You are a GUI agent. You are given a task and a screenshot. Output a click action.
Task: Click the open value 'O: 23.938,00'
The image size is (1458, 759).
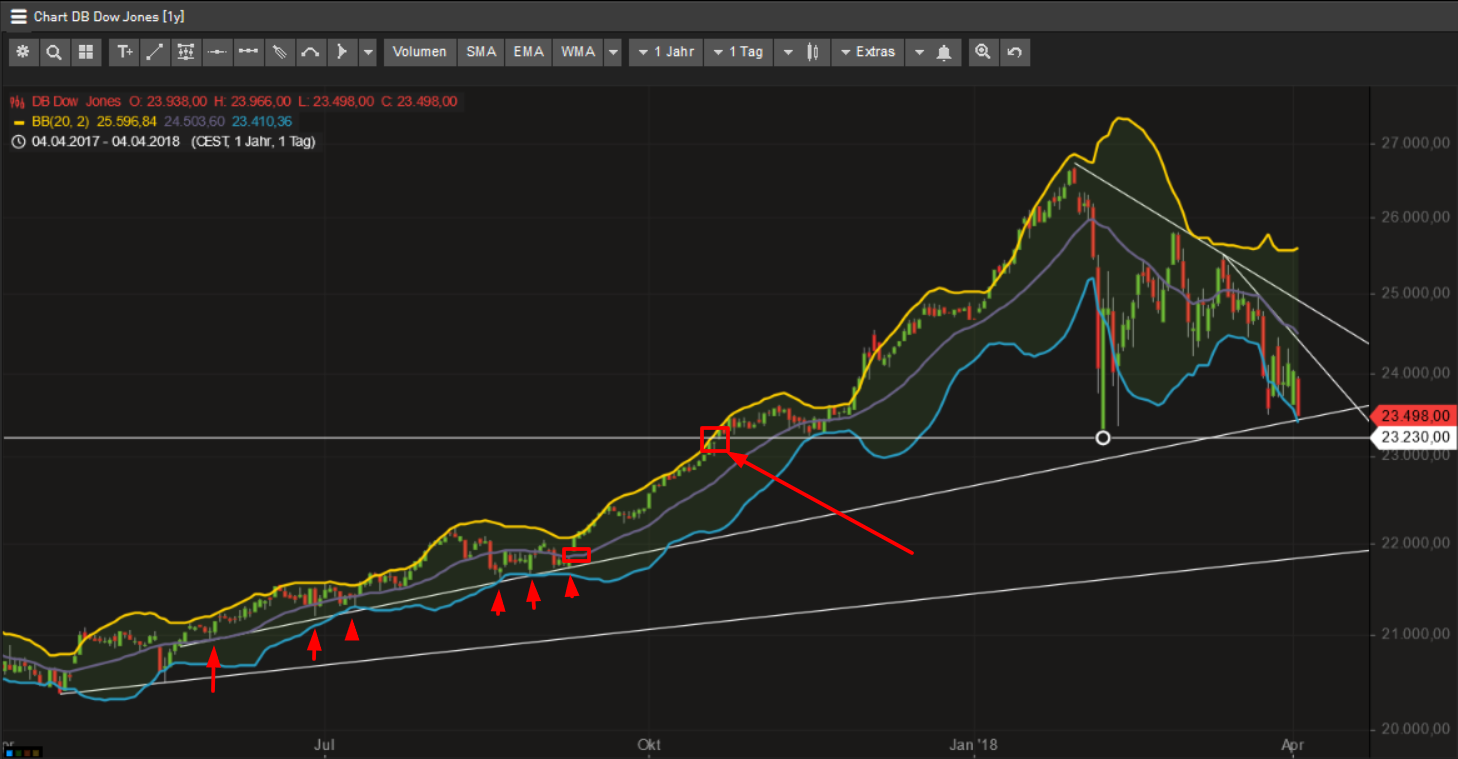pos(167,101)
